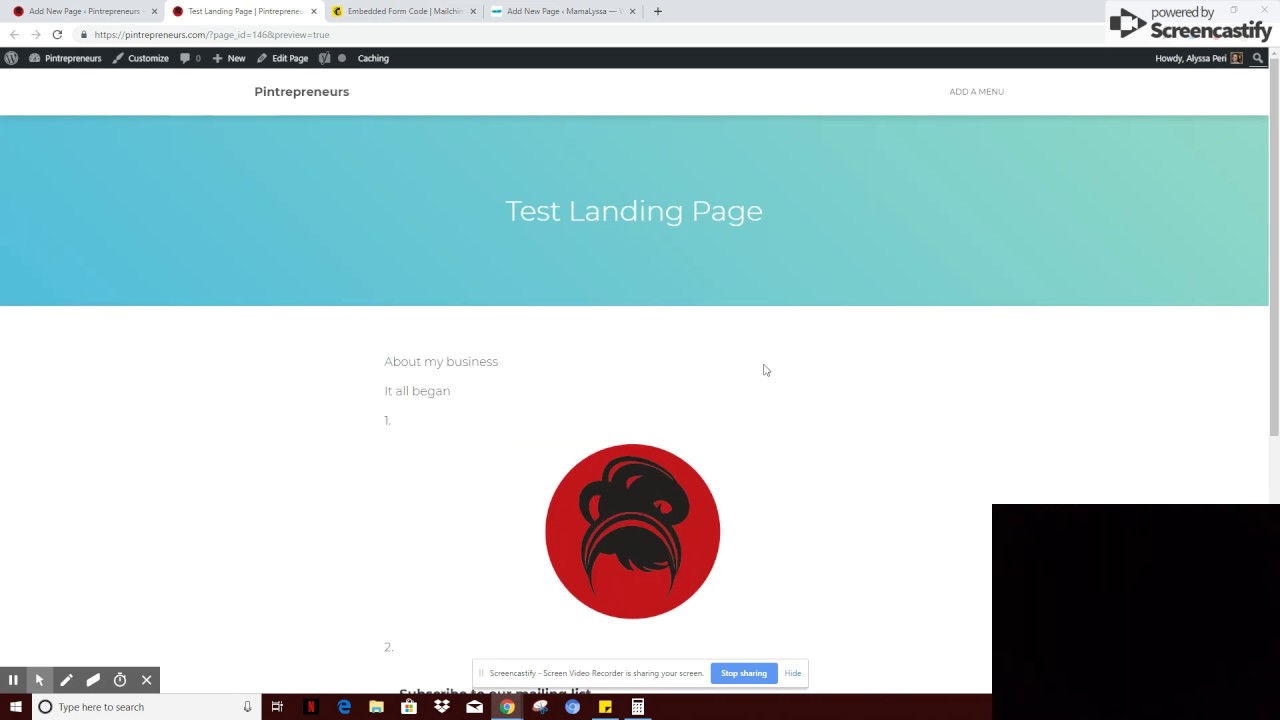Open Dropbox from the taskbar
The height and width of the screenshot is (720, 1280).
point(442,707)
